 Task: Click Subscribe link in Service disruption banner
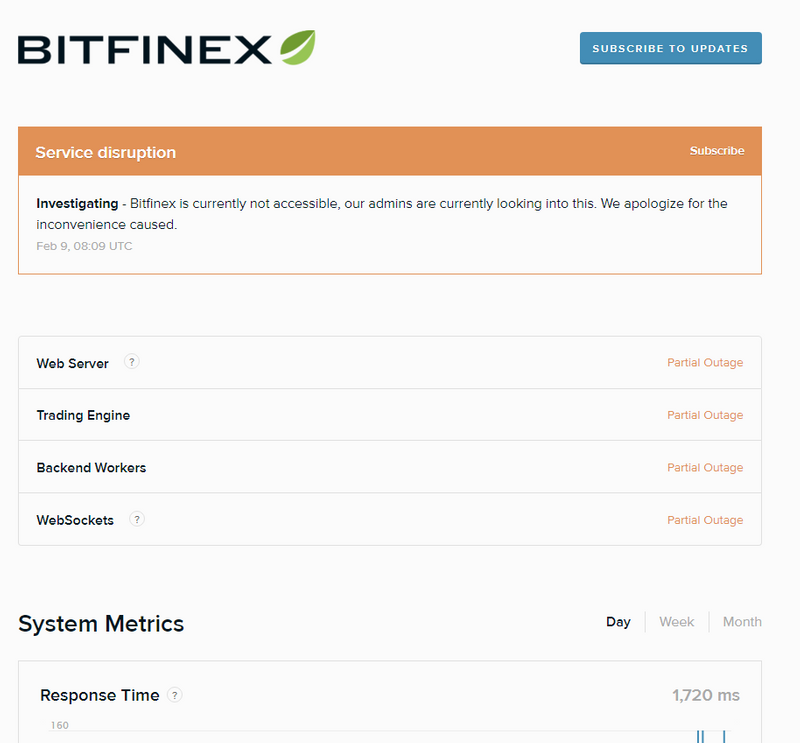717,151
